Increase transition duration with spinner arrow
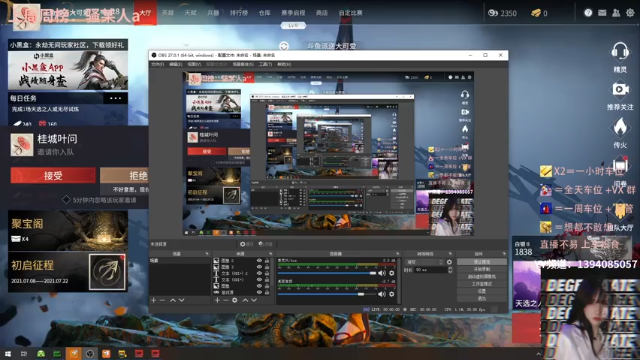The width and height of the screenshot is (640, 360). pos(450,268)
